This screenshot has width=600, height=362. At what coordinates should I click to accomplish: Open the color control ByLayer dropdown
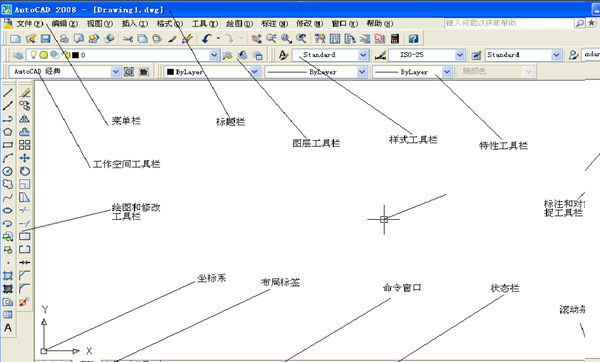(x=254, y=72)
